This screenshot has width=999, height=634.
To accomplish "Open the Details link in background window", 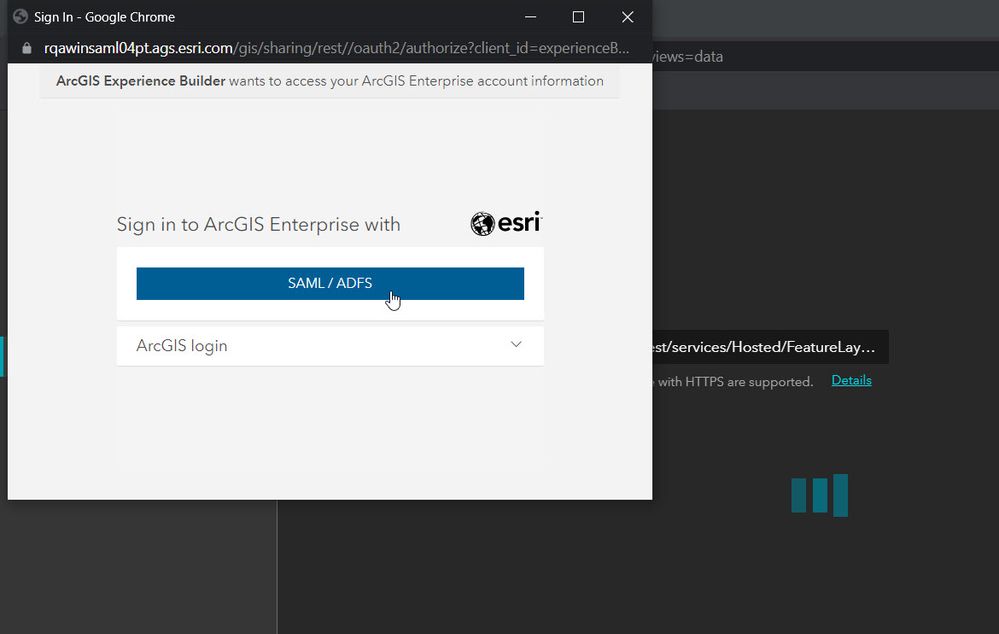I will tap(851, 380).
